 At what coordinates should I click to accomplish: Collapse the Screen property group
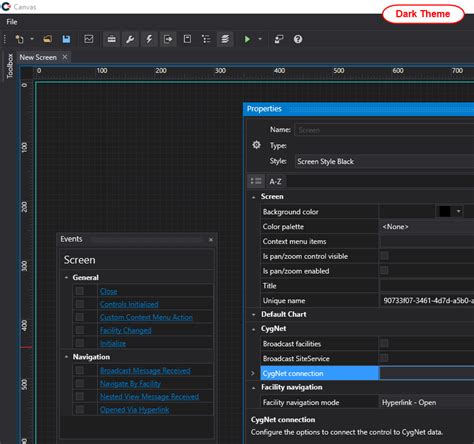point(254,197)
